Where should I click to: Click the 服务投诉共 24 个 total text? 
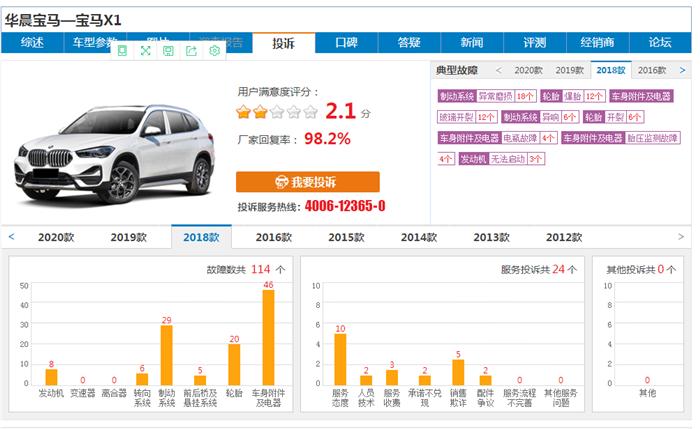pyautogui.click(x=539, y=270)
